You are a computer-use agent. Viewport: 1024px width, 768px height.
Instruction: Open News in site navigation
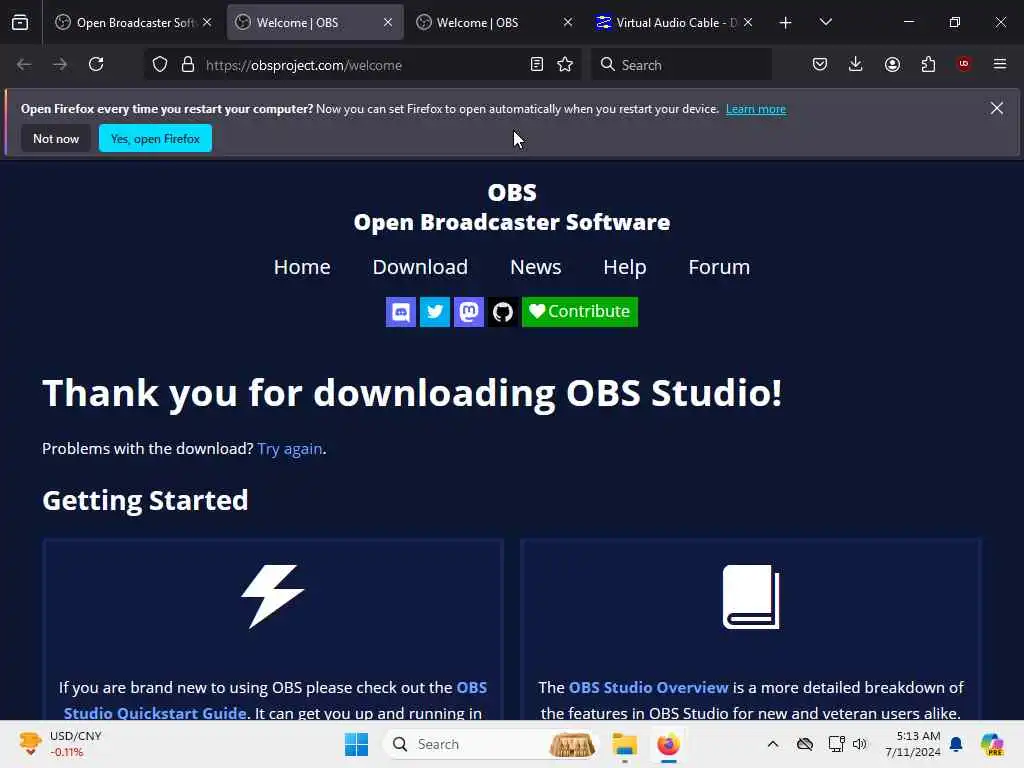[536, 267]
